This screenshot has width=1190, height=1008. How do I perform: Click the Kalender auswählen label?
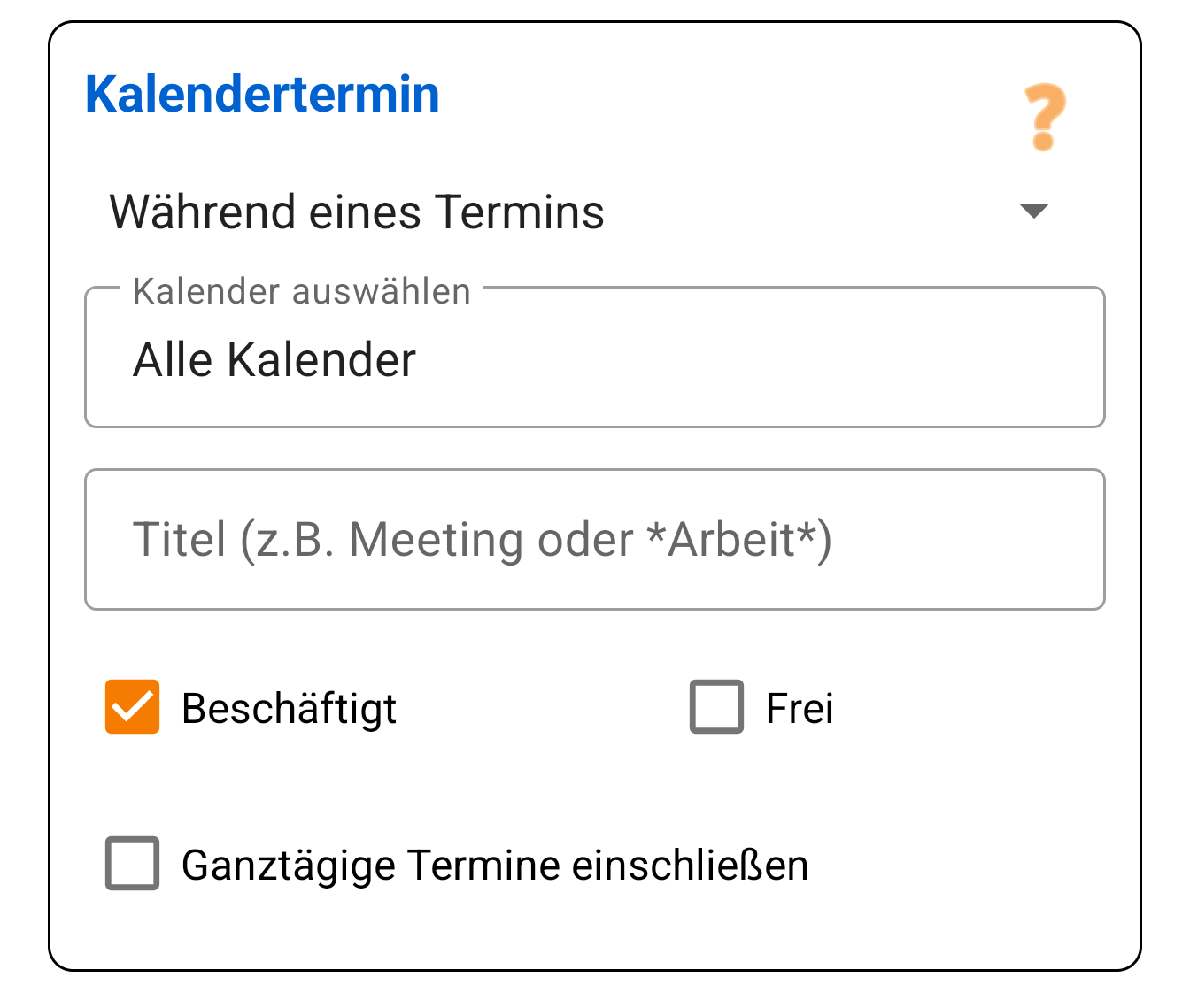pyautogui.click(x=300, y=291)
